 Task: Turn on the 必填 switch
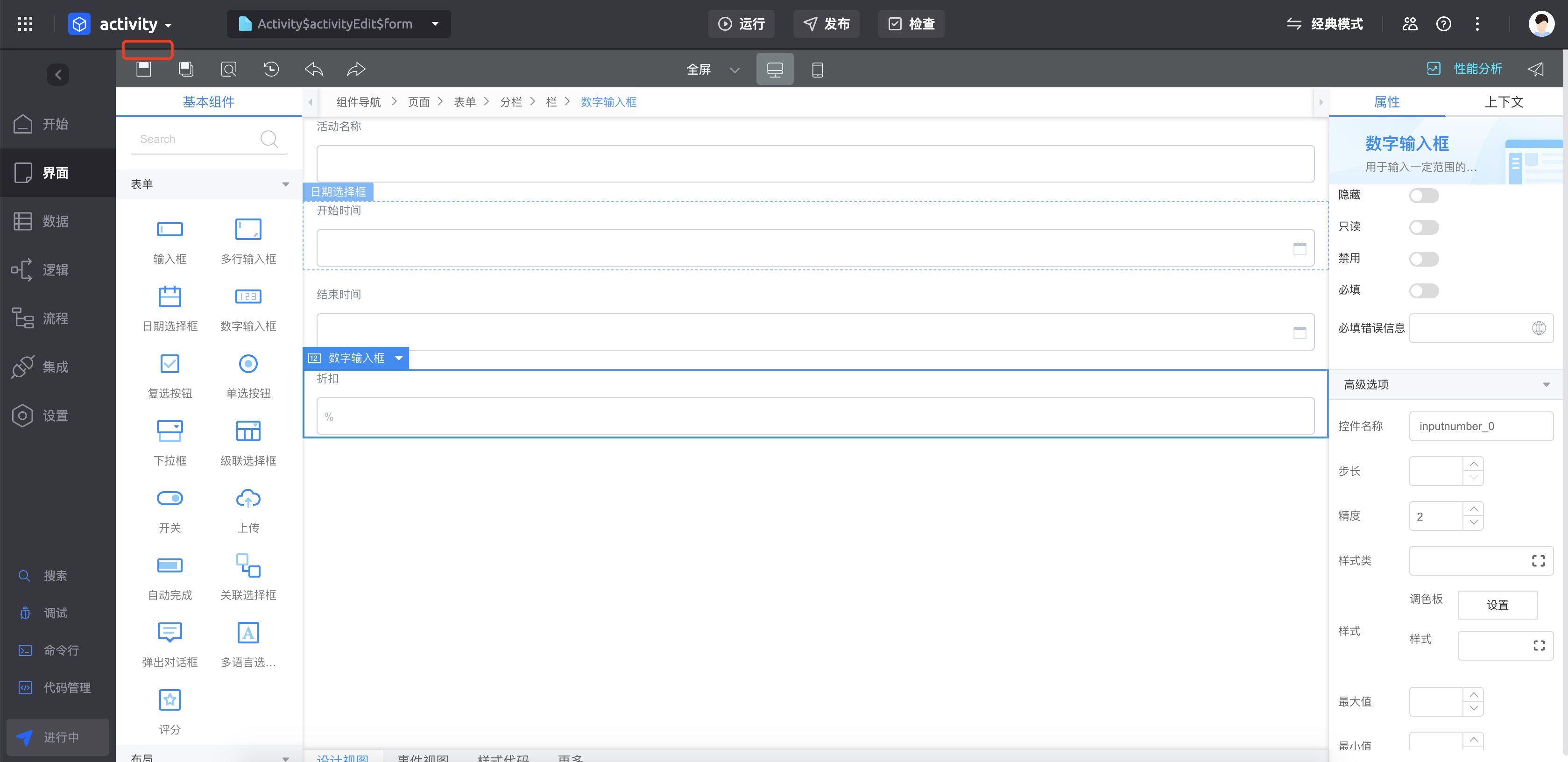click(1424, 290)
